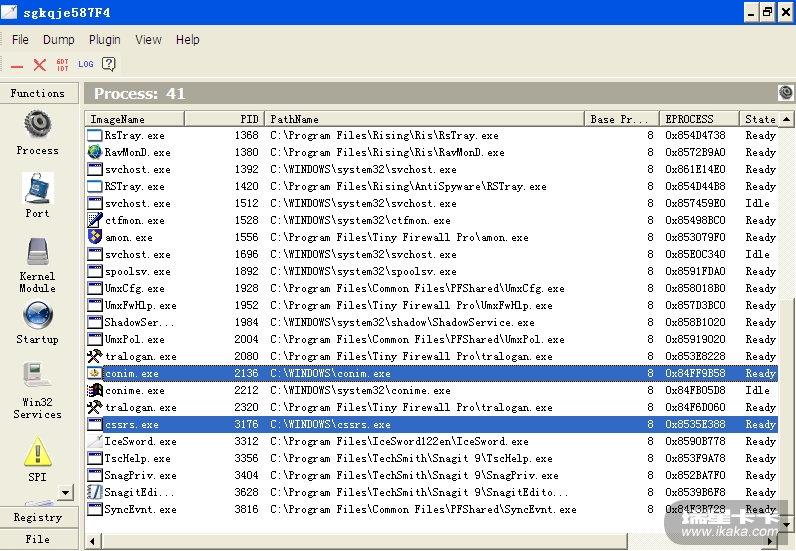Open the View menu
Screen dimensions: 796x551
click(x=148, y=40)
